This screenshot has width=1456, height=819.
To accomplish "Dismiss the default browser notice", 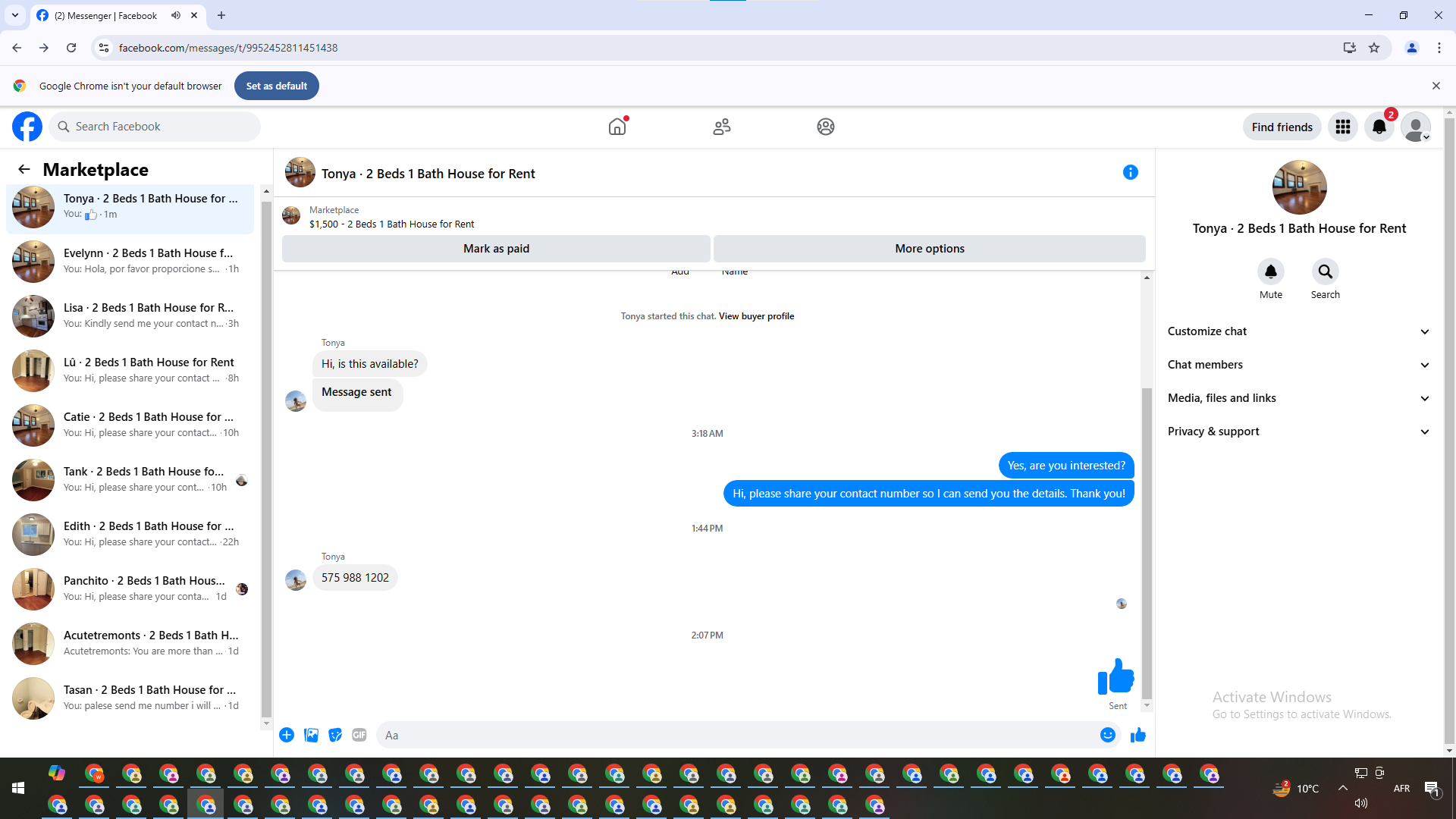I will pyautogui.click(x=1436, y=86).
